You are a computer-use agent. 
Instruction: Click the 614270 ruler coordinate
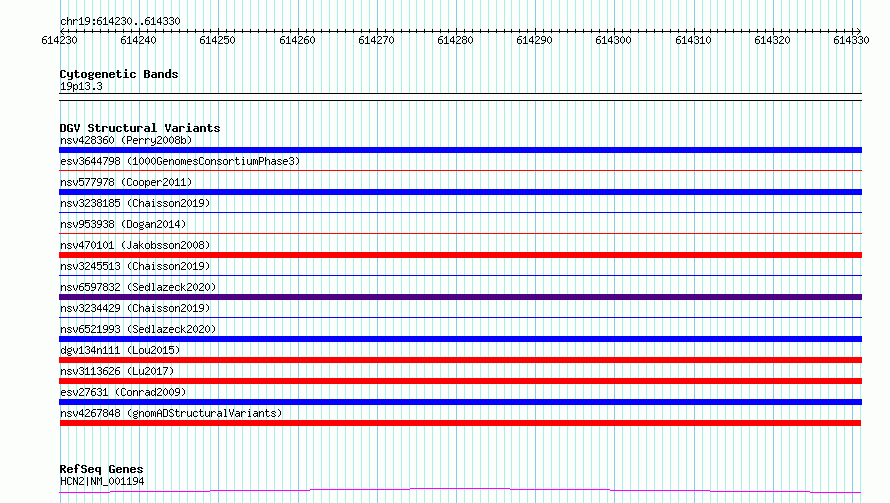tap(376, 40)
